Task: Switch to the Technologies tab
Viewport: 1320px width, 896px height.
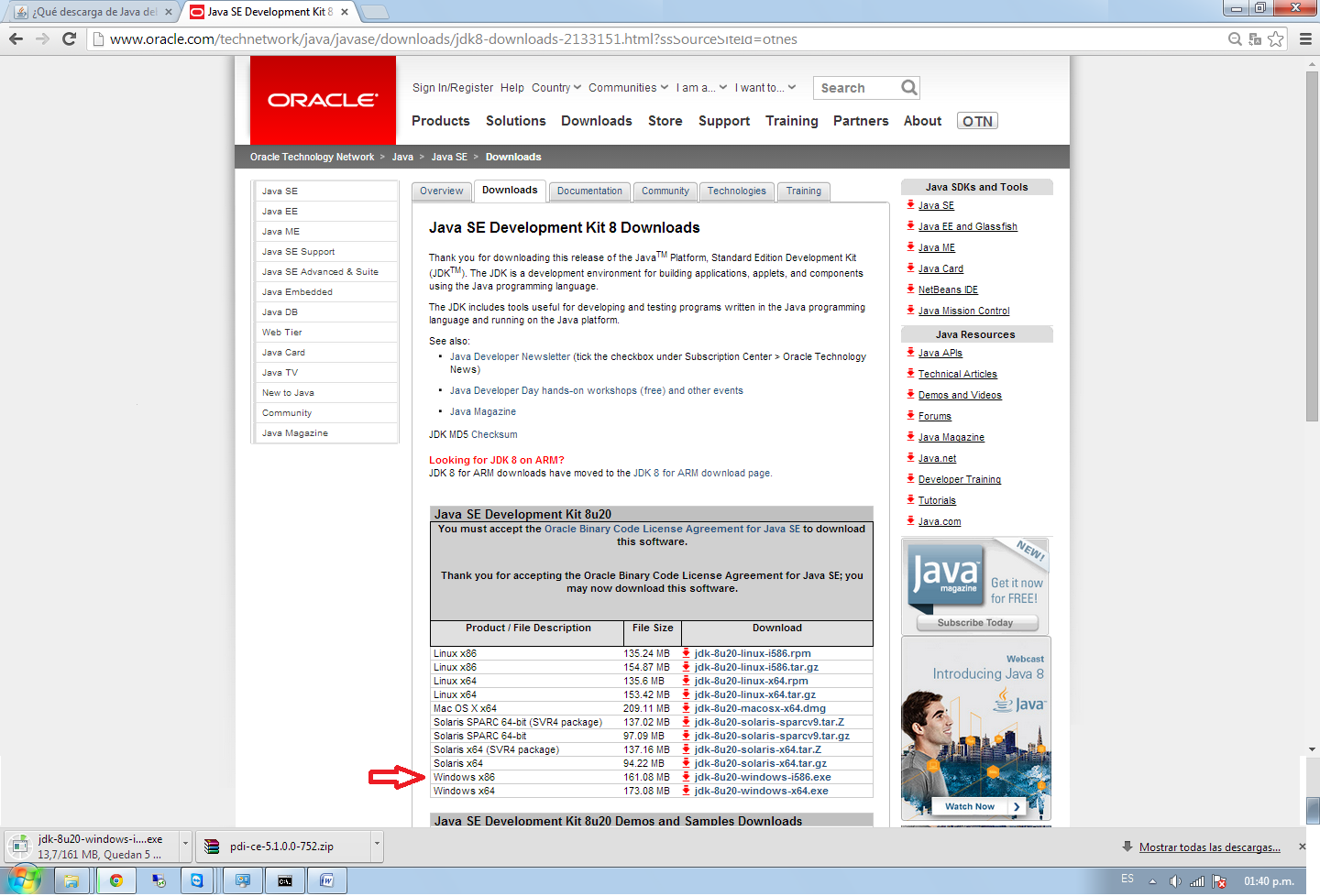Action: pos(736,191)
